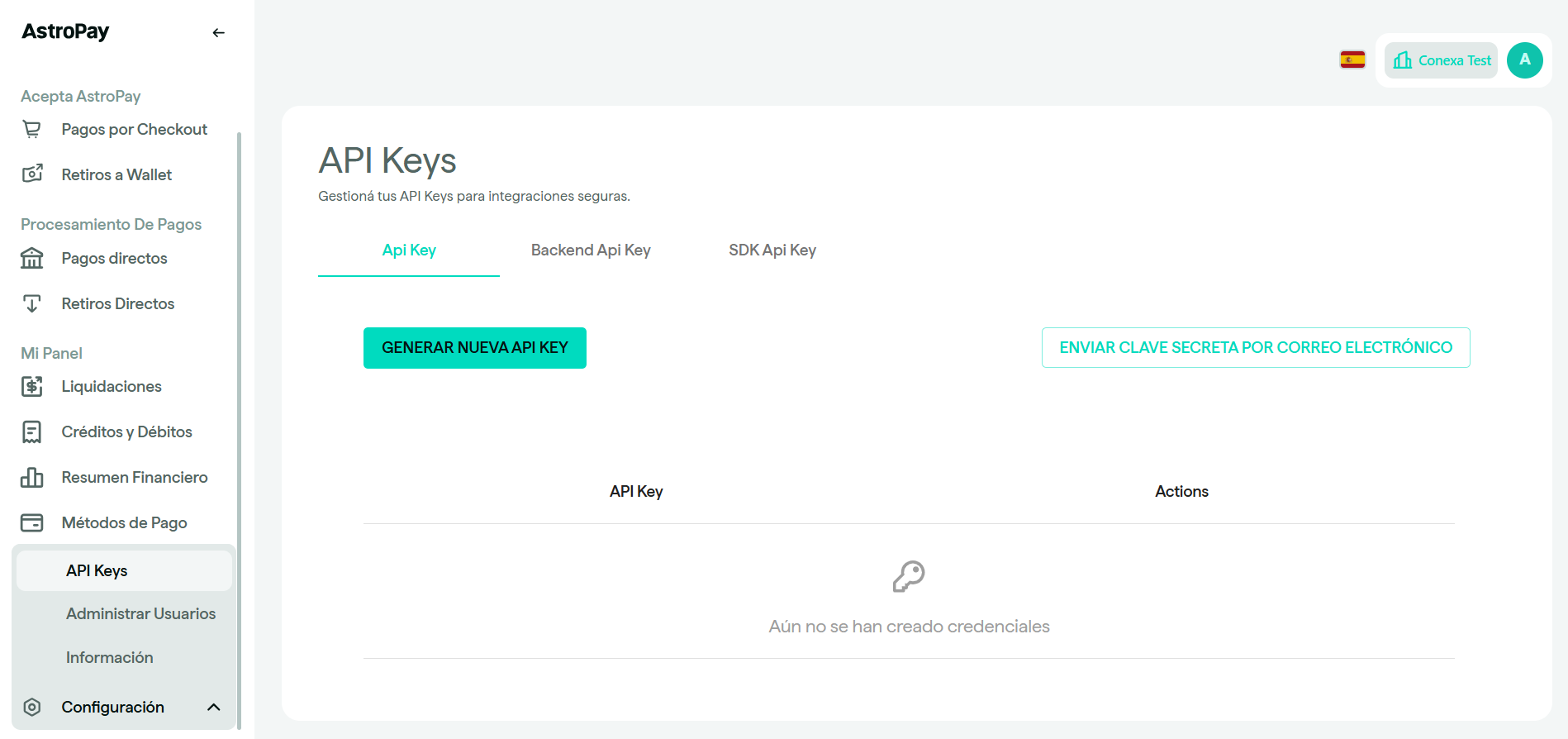Click the Configuración gear icon
This screenshot has height=739, width=1568.
coord(32,707)
